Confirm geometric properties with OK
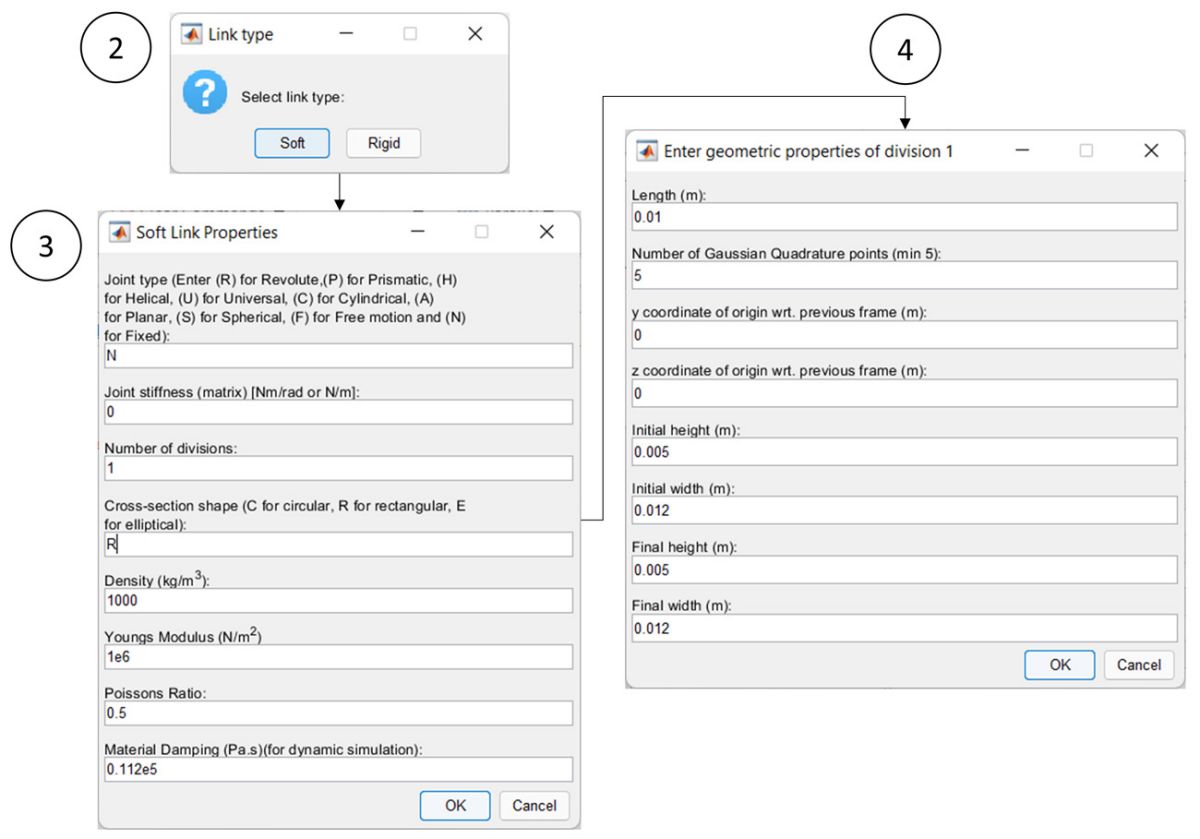Image resolution: width=1200 pixels, height=839 pixels. click(1059, 664)
